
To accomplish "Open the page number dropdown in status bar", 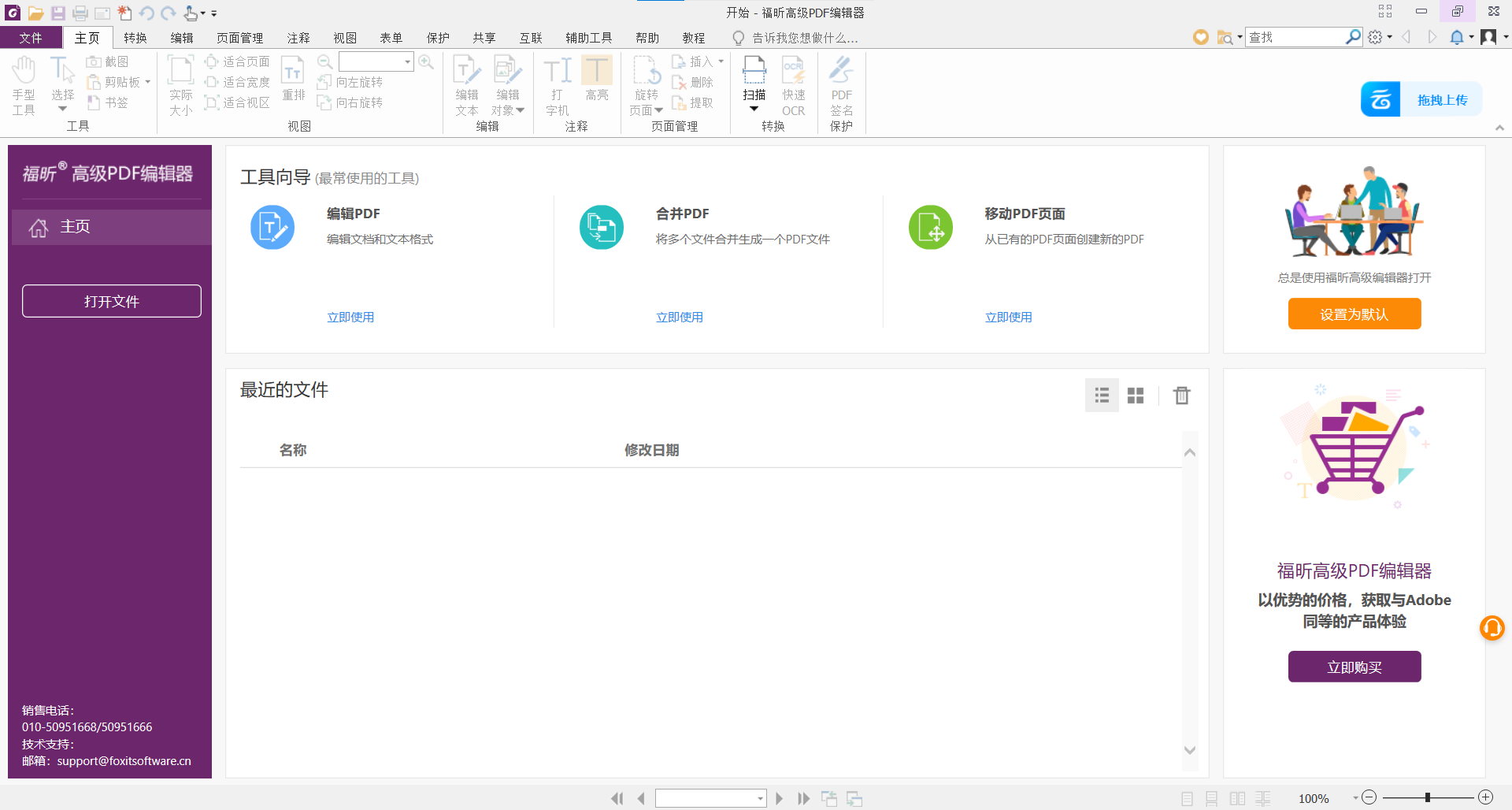I will point(760,799).
